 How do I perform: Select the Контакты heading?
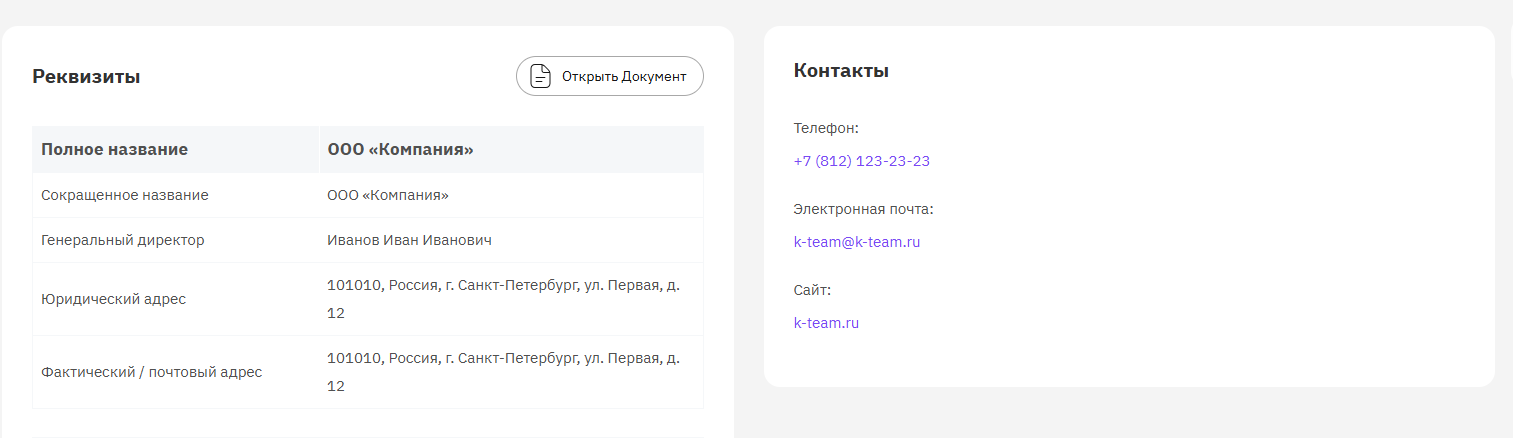click(841, 71)
